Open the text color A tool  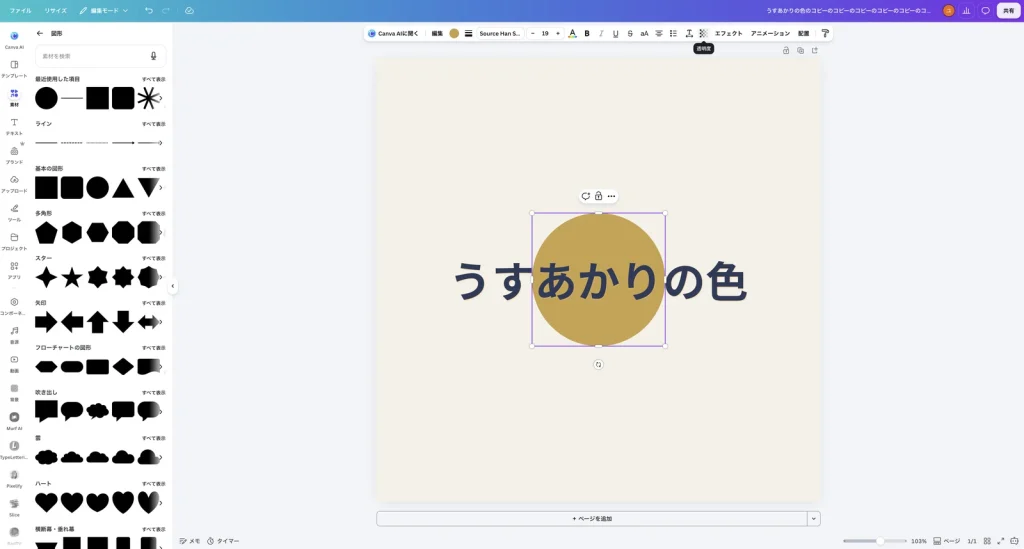click(x=572, y=33)
